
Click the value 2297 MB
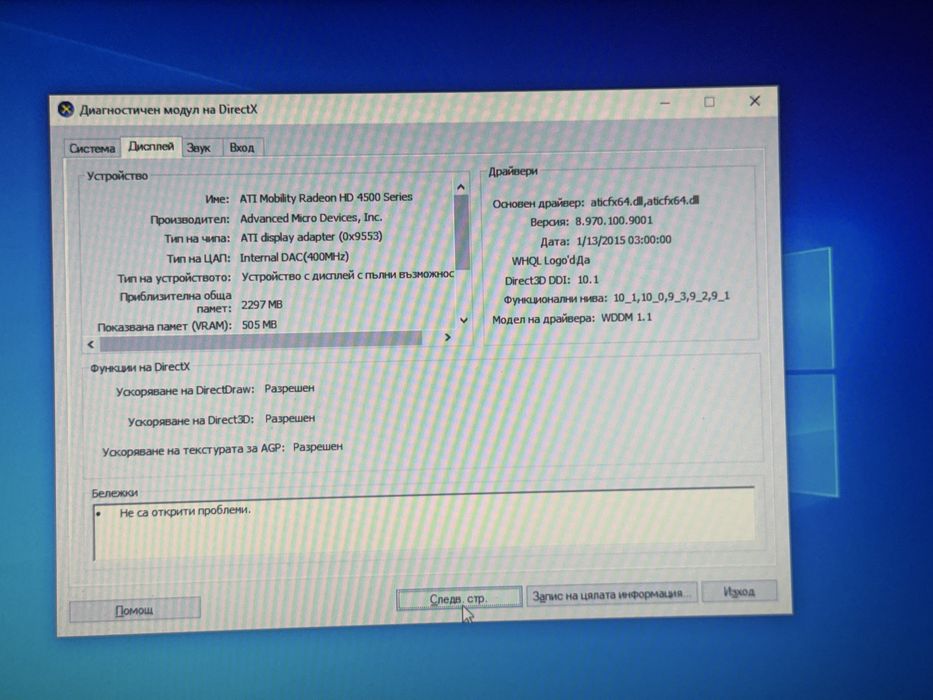262,305
